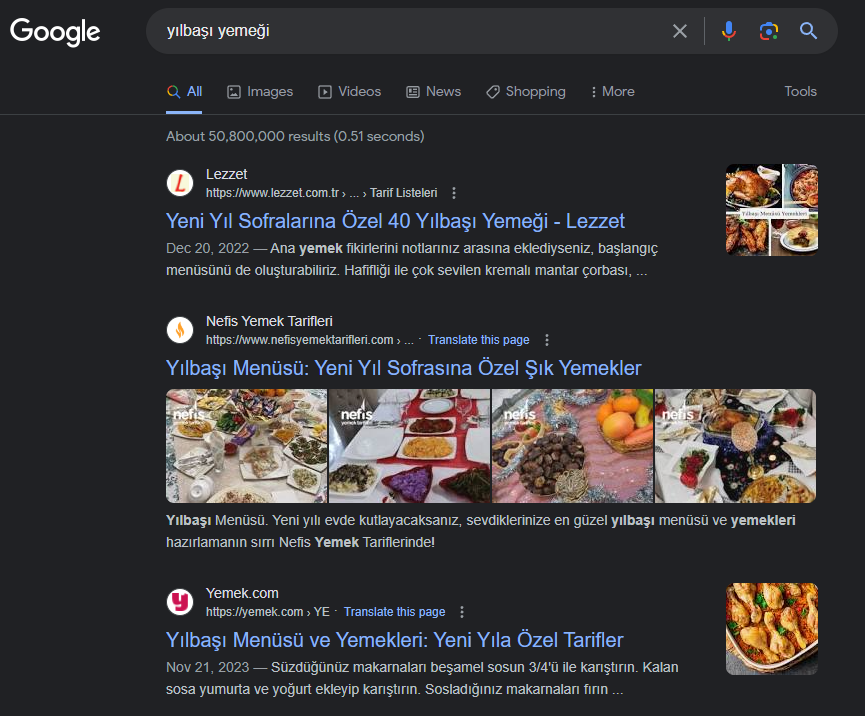Viewport: 865px width, 716px height.
Task: Open the search Tools options
Action: (800, 92)
